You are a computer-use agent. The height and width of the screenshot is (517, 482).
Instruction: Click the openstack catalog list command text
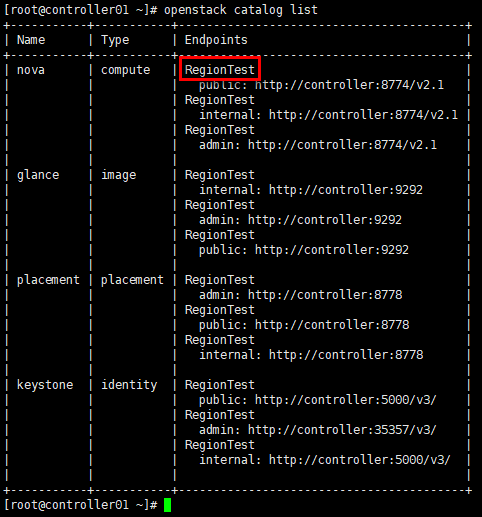[x=241, y=10]
